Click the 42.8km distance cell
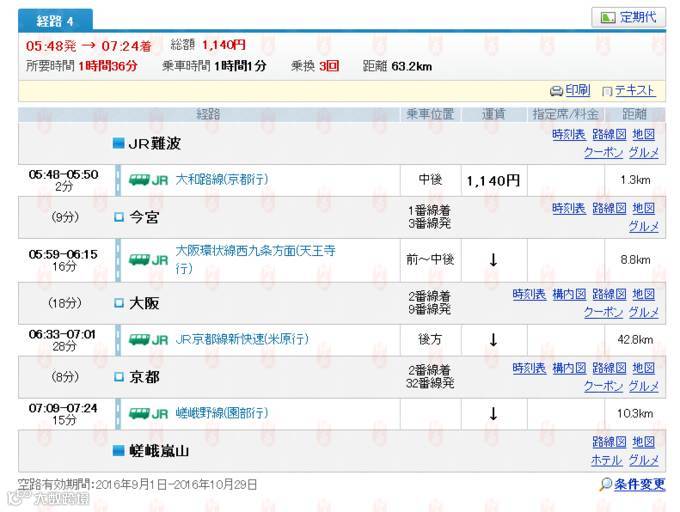Image resolution: width=680 pixels, height=512 pixels. point(635,339)
